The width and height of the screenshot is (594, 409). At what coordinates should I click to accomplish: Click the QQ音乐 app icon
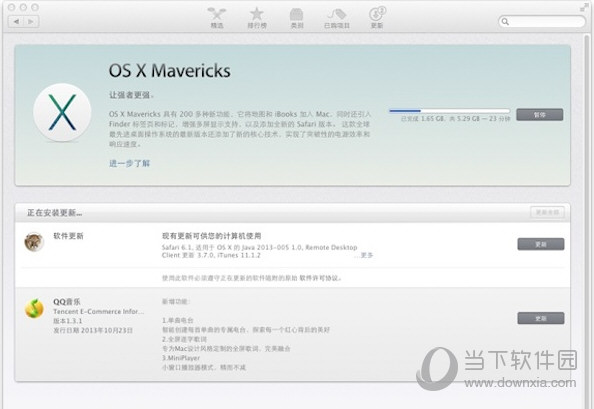tap(34, 308)
